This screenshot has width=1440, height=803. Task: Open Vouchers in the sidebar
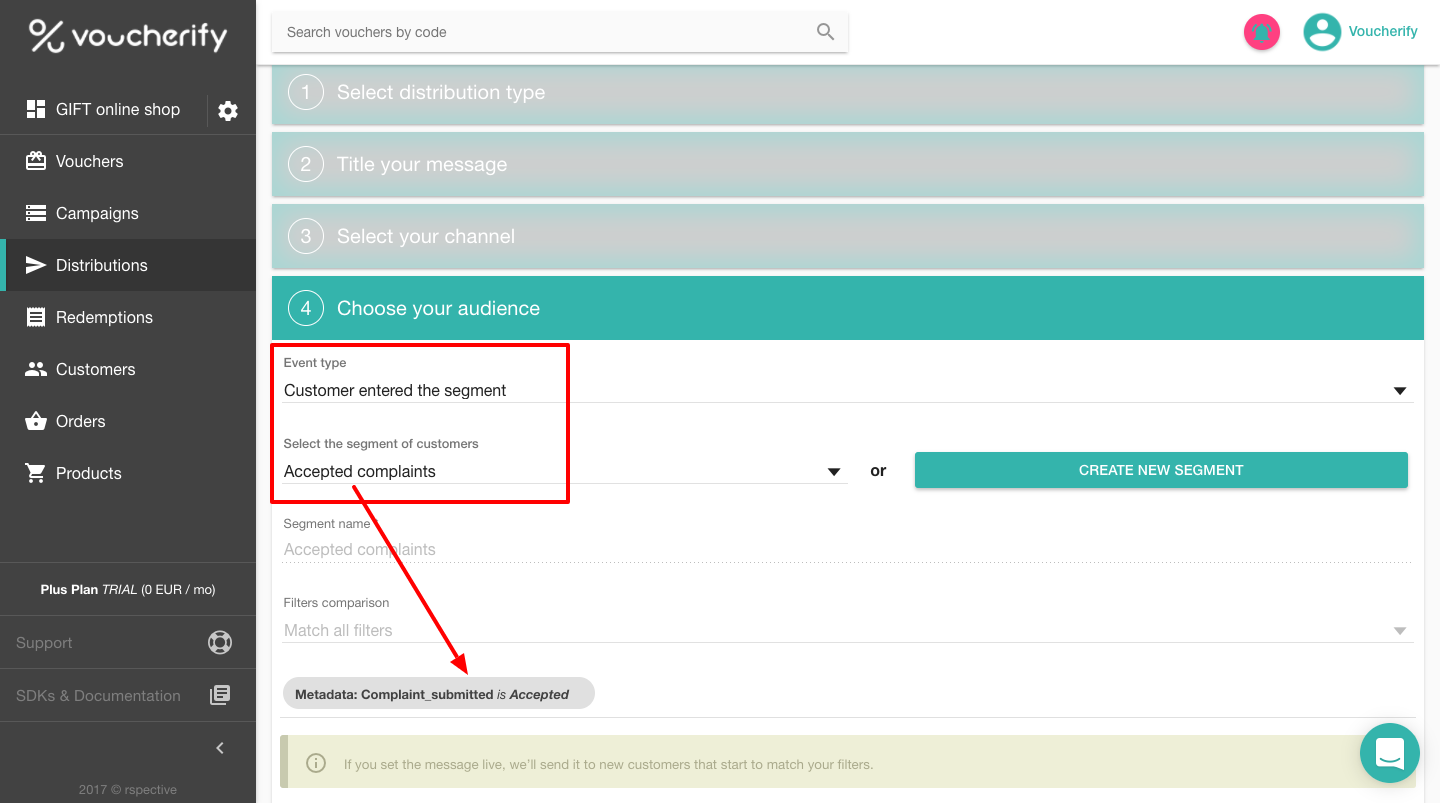point(89,161)
